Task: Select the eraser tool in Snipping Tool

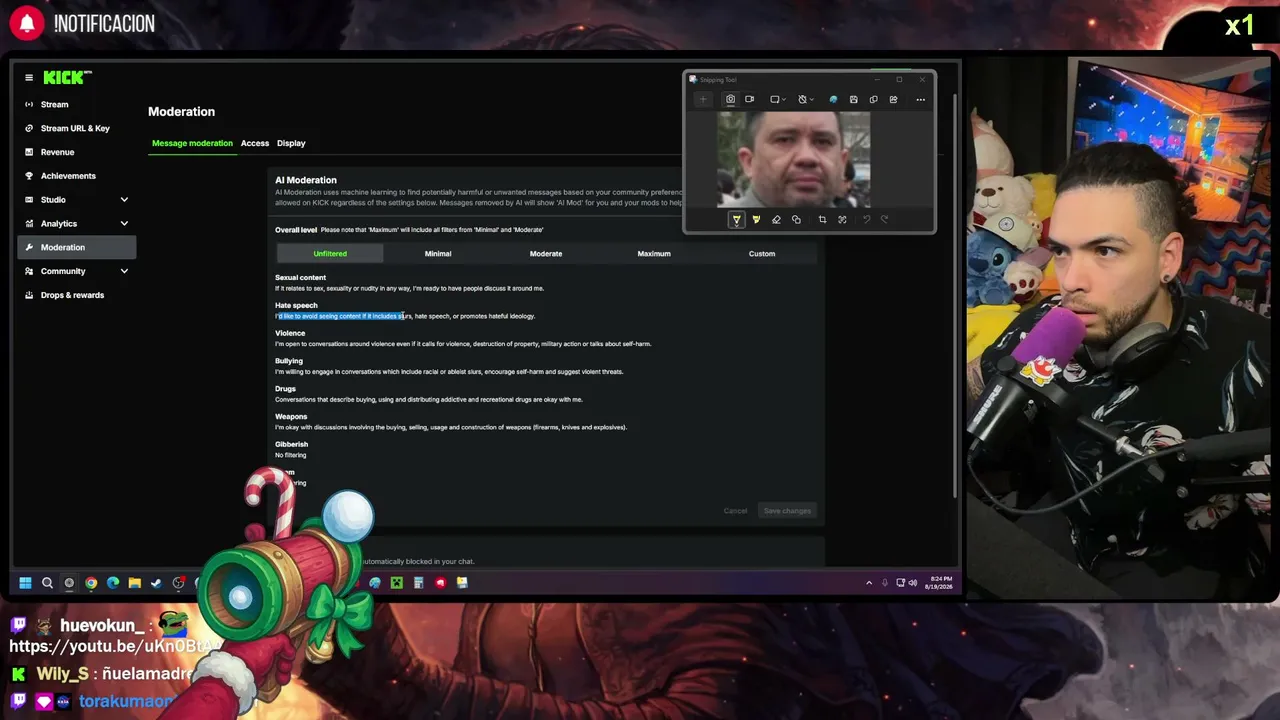Action: coord(776,220)
